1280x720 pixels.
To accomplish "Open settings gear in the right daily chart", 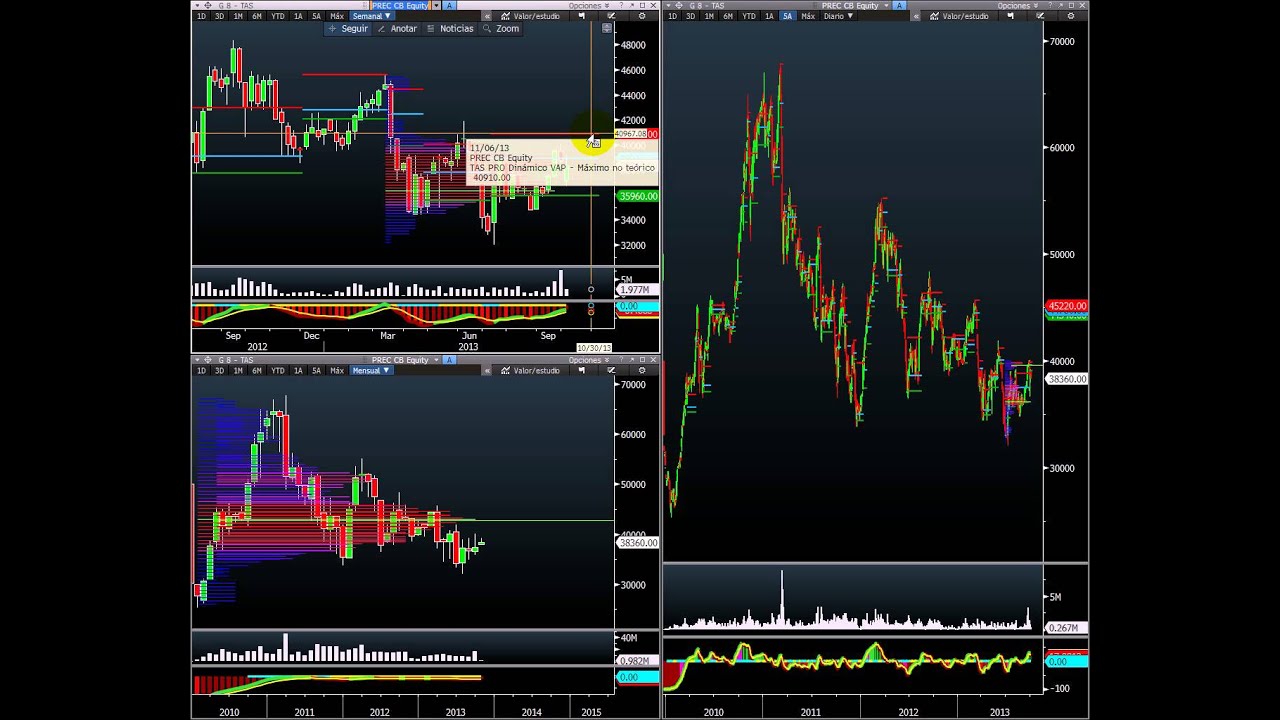I will pyautogui.click(x=1070, y=16).
